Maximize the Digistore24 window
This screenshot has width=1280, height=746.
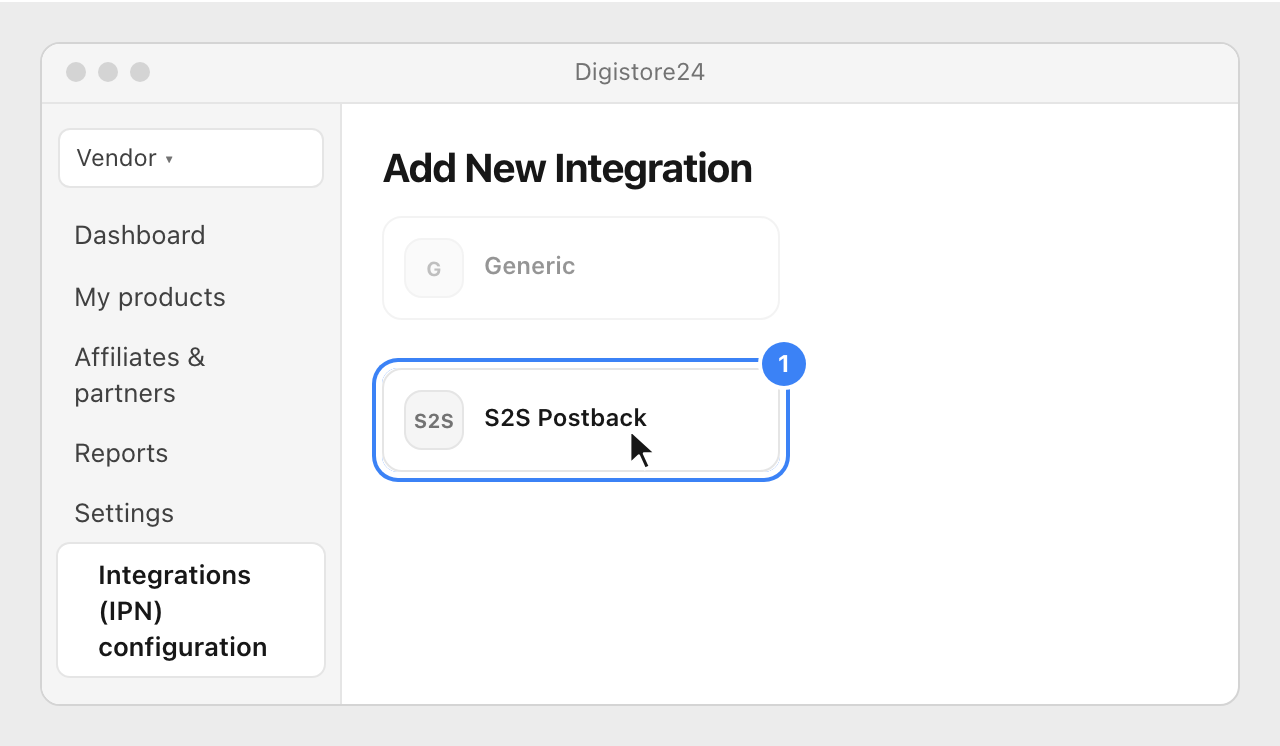click(140, 72)
